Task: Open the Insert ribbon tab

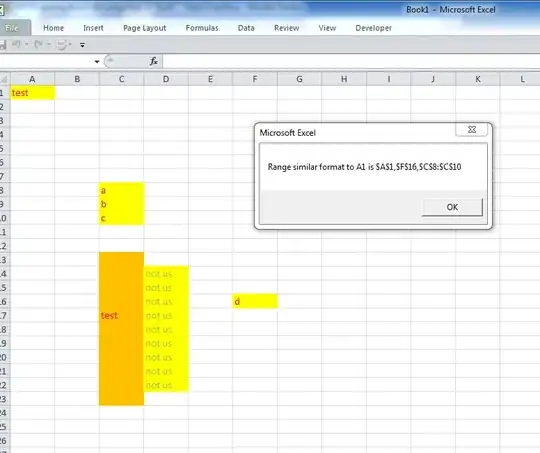Action: click(x=93, y=28)
